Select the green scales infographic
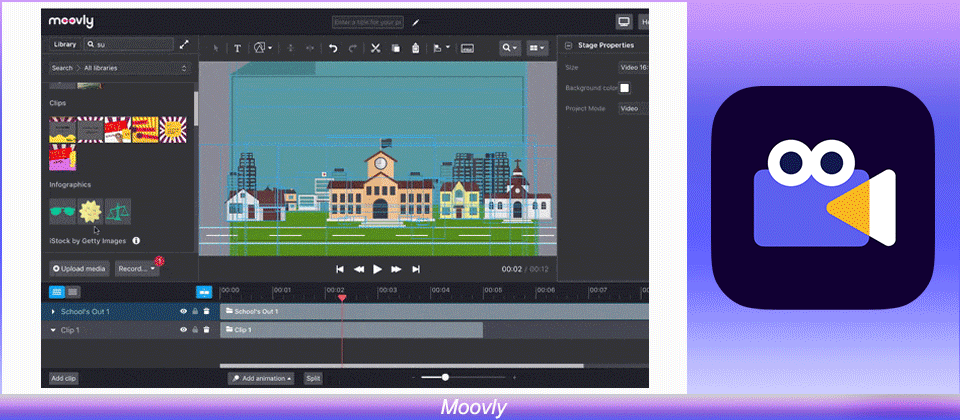Screen dimensions: 960x420 pos(118,211)
